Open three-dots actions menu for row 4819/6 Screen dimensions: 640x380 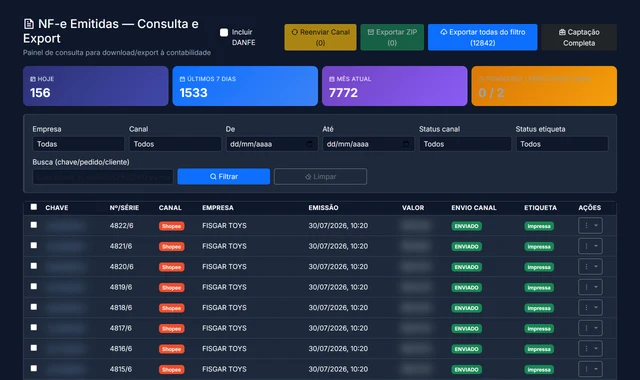click(x=587, y=287)
